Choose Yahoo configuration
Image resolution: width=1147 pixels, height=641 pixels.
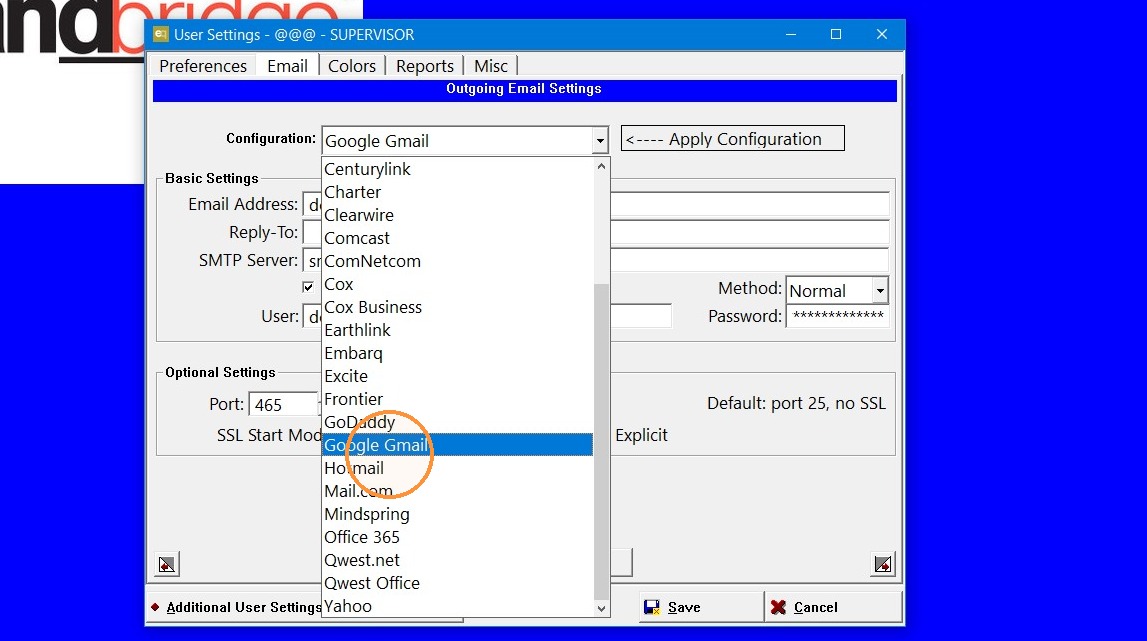(x=458, y=607)
